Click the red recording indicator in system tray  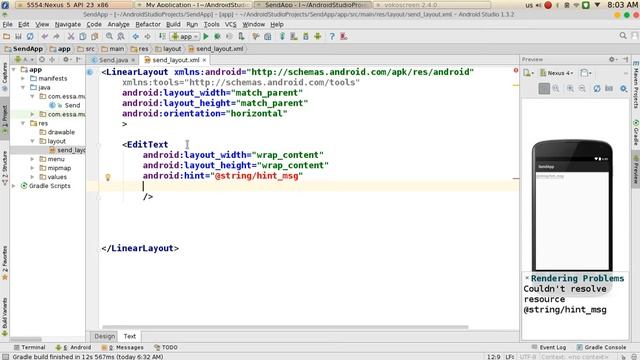pyautogui.click(x=548, y=5)
